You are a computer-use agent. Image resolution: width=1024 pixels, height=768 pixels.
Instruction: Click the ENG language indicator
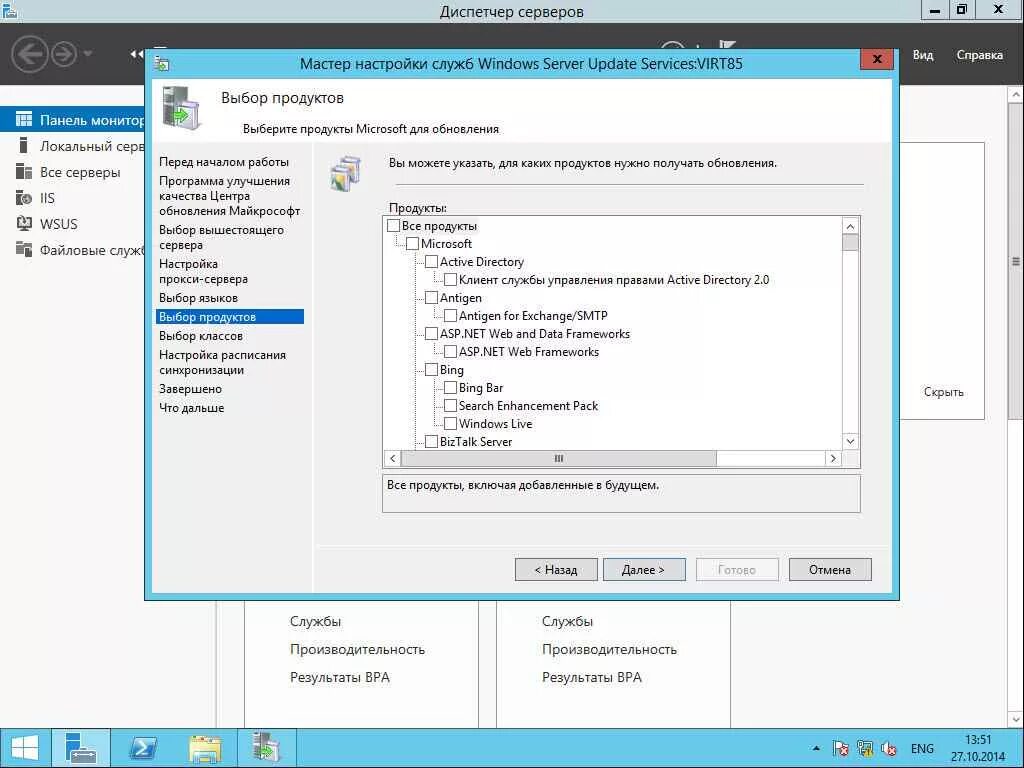922,748
